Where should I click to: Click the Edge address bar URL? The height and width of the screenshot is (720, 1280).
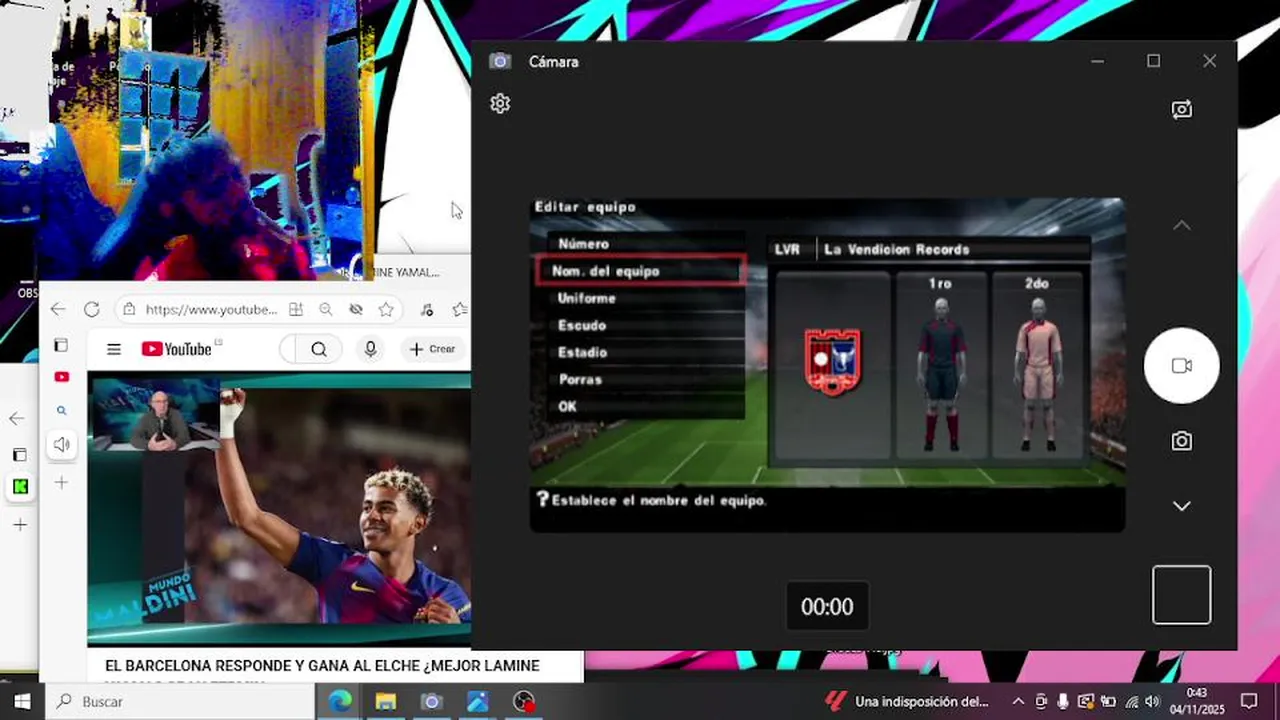pyautogui.click(x=211, y=310)
